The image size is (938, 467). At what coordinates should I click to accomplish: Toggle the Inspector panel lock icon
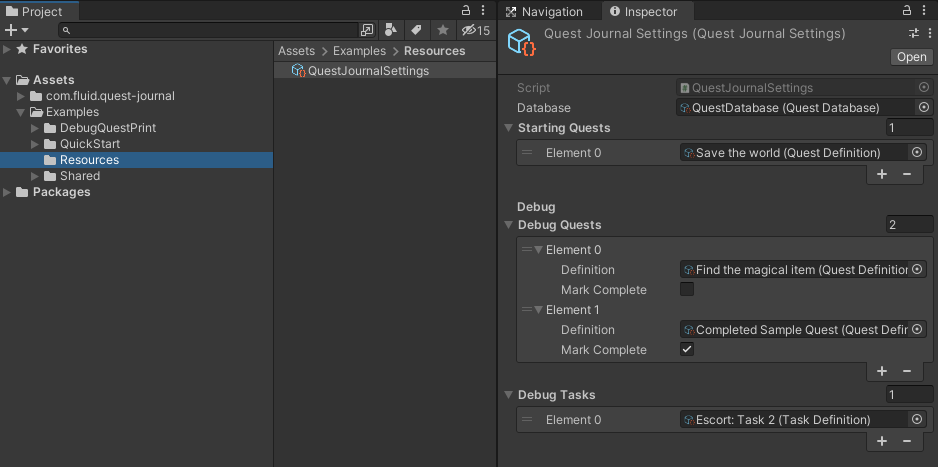pyautogui.click(x=907, y=10)
